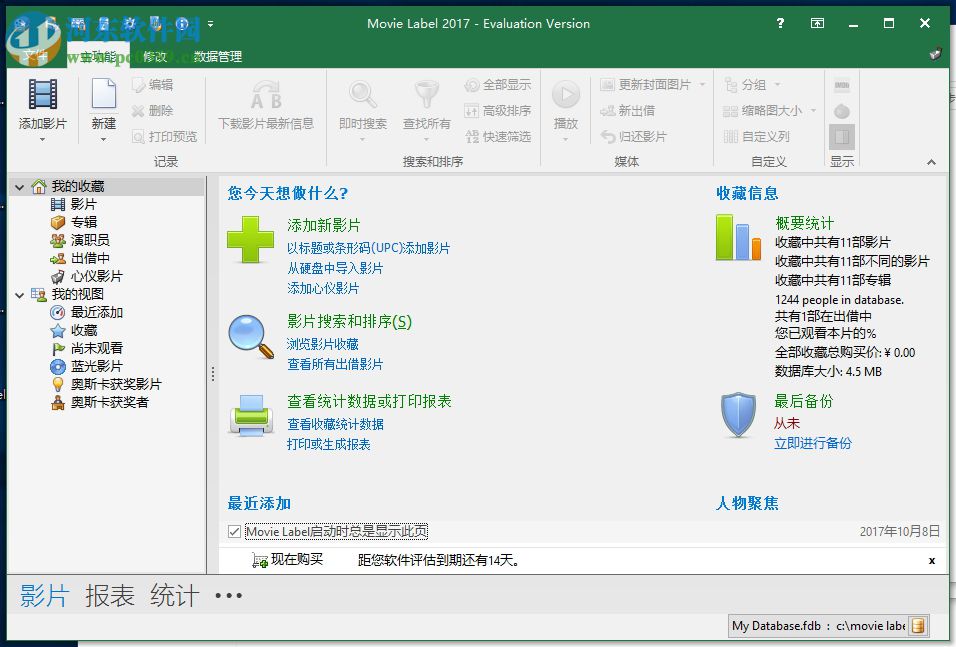The image size is (956, 647).
Task: Uncheck Movie Label启动时总是显示此页 checkbox
Action: (234, 532)
